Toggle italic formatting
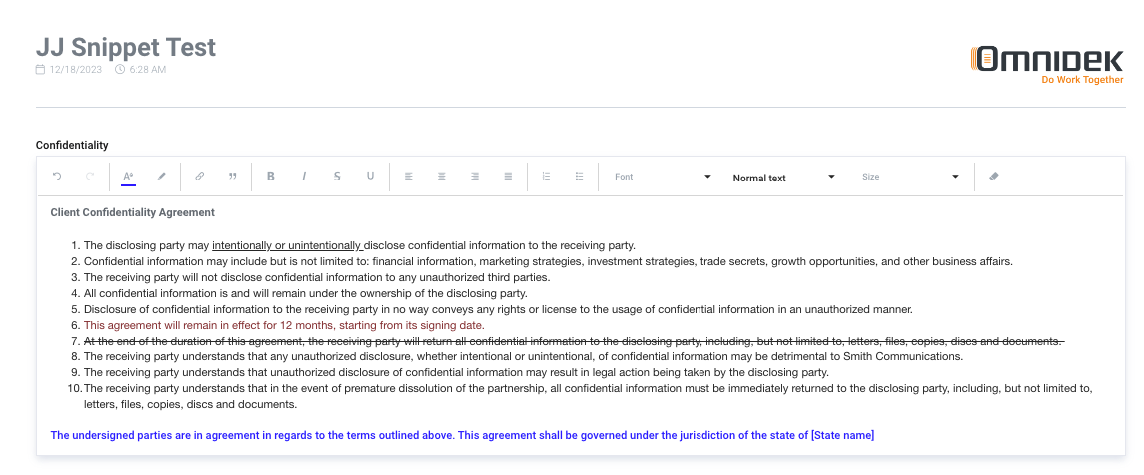The height and width of the screenshot is (475, 1144). [x=304, y=177]
